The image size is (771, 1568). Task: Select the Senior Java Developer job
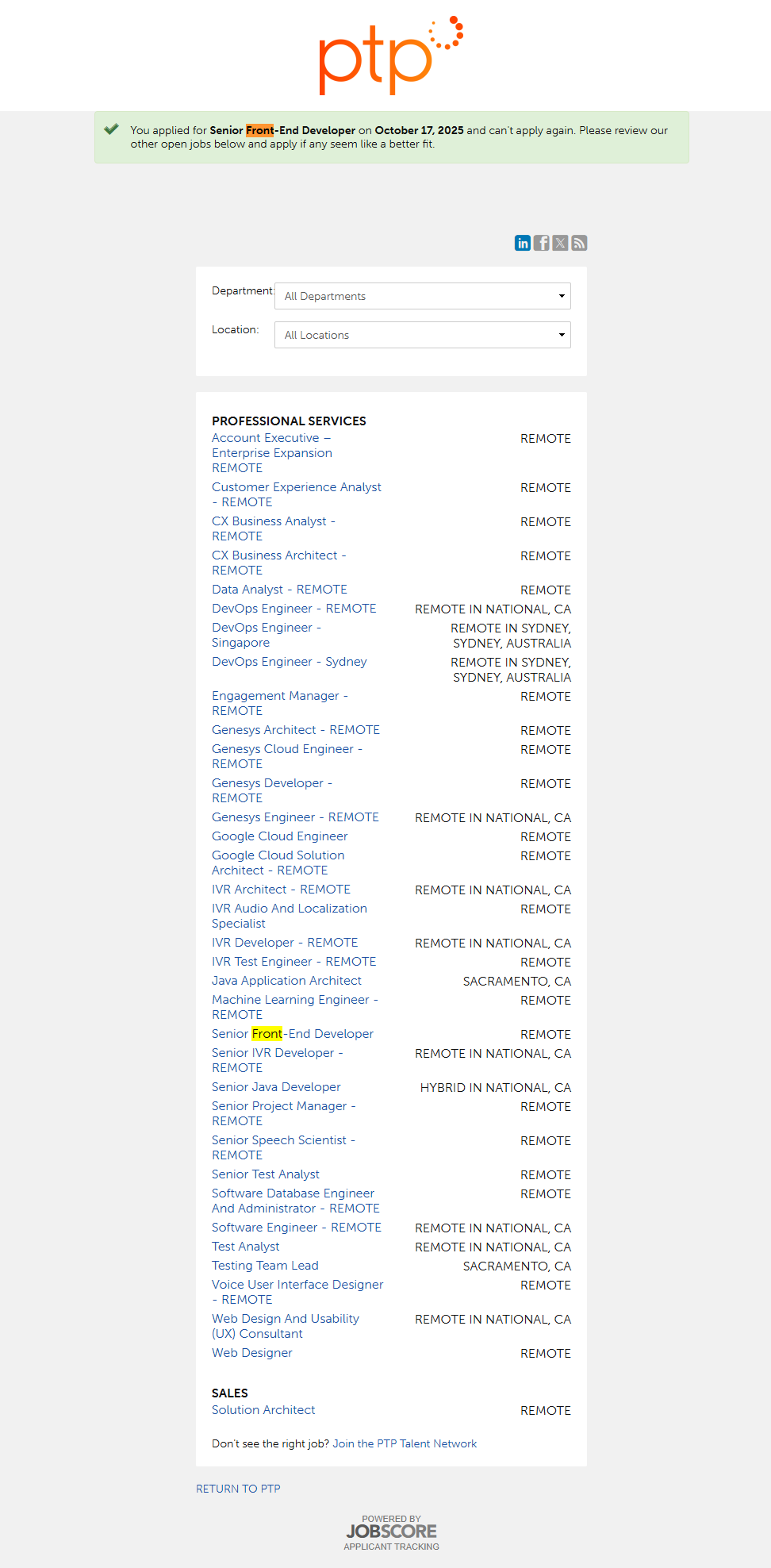click(x=276, y=1087)
